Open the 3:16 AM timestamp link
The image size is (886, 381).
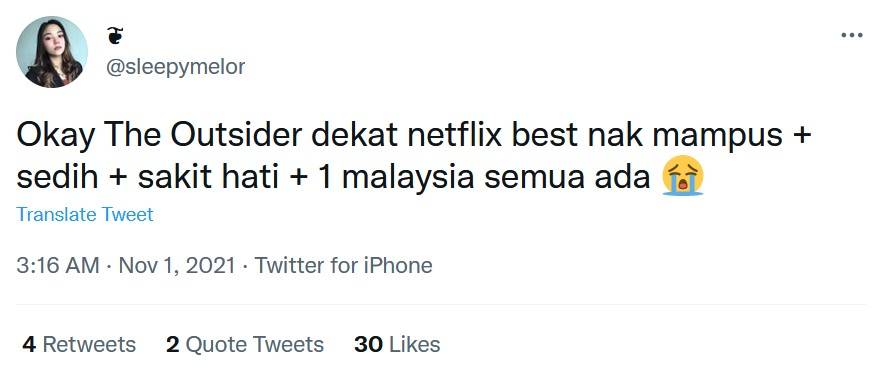58,265
